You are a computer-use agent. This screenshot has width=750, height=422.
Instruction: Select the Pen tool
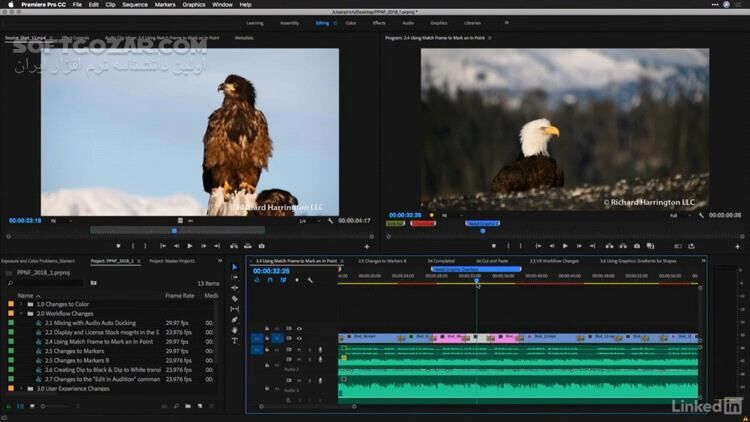234,320
